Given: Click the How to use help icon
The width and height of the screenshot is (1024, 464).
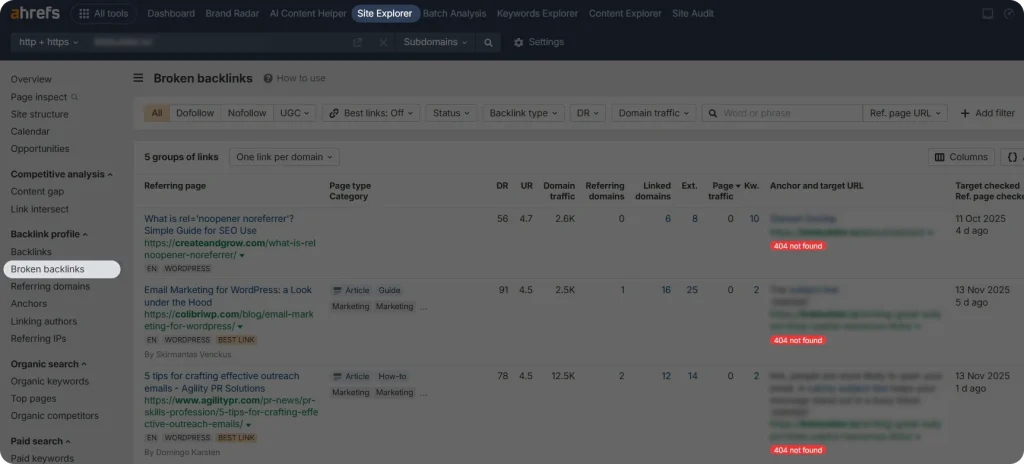Looking at the screenshot, I should [268, 78].
